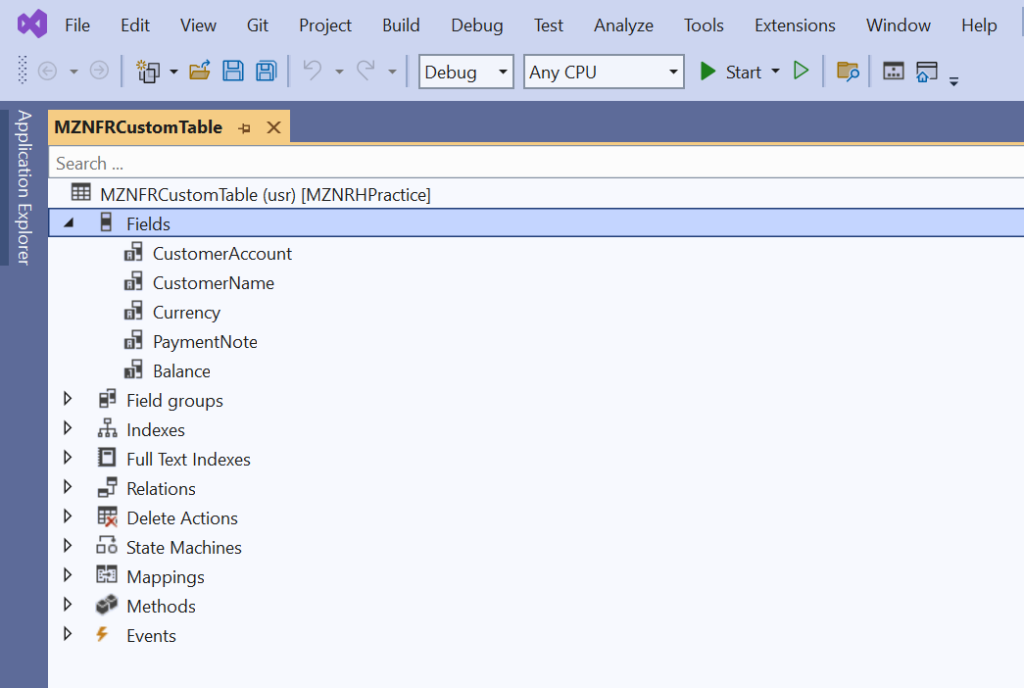
Task: Click the Indexes hierarchy icon
Action: tap(107, 428)
